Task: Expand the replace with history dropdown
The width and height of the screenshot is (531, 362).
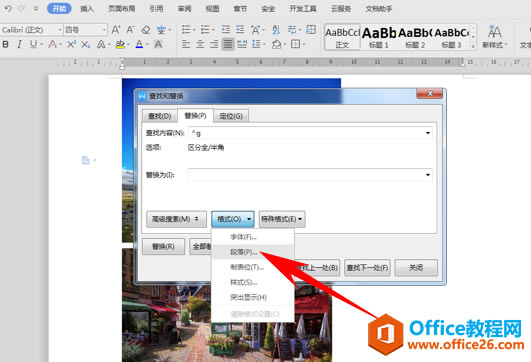Action: (428, 175)
